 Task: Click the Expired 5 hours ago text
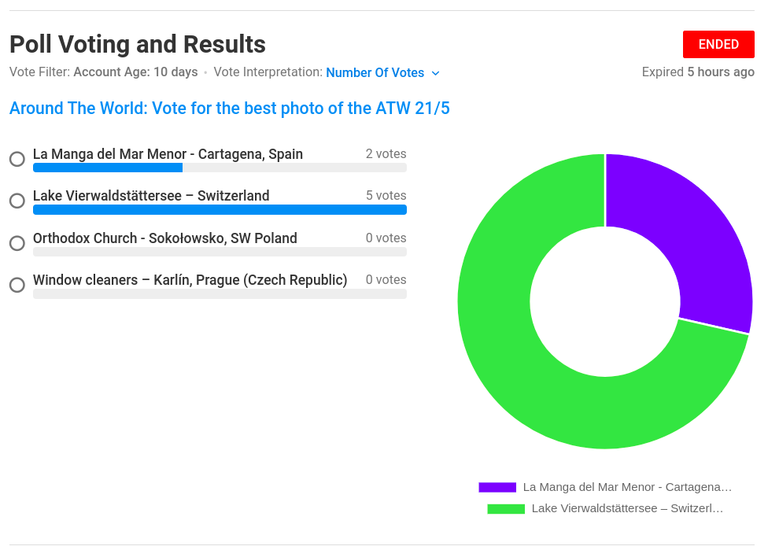(698, 72)
